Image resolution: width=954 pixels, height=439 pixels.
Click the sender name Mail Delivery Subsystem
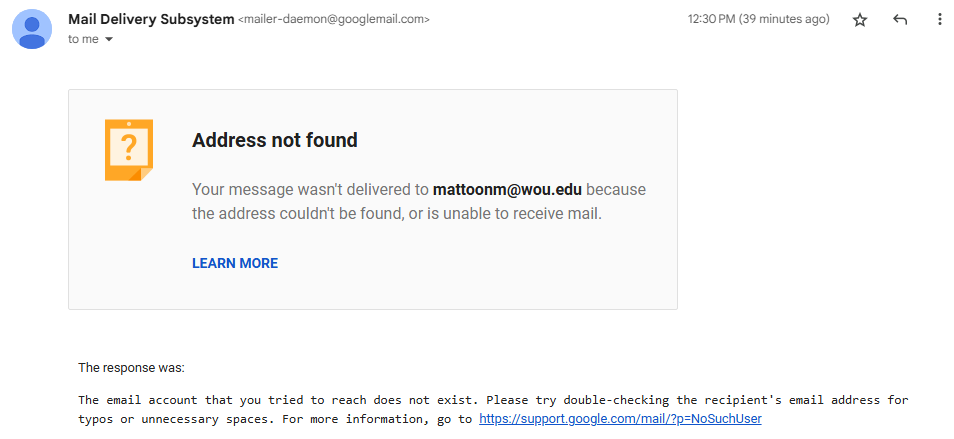(x=151, y=19)
